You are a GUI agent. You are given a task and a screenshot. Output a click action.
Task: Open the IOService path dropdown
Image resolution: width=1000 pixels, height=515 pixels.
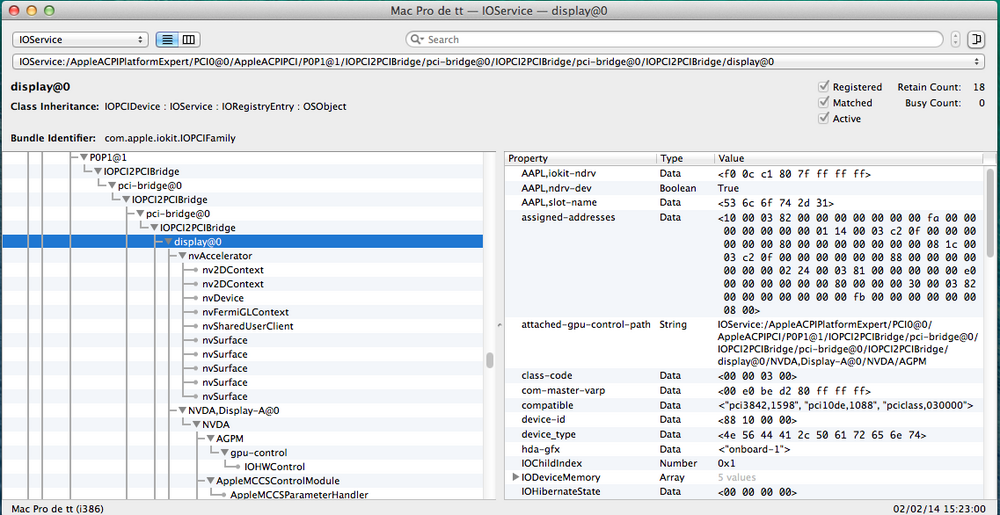499,62
